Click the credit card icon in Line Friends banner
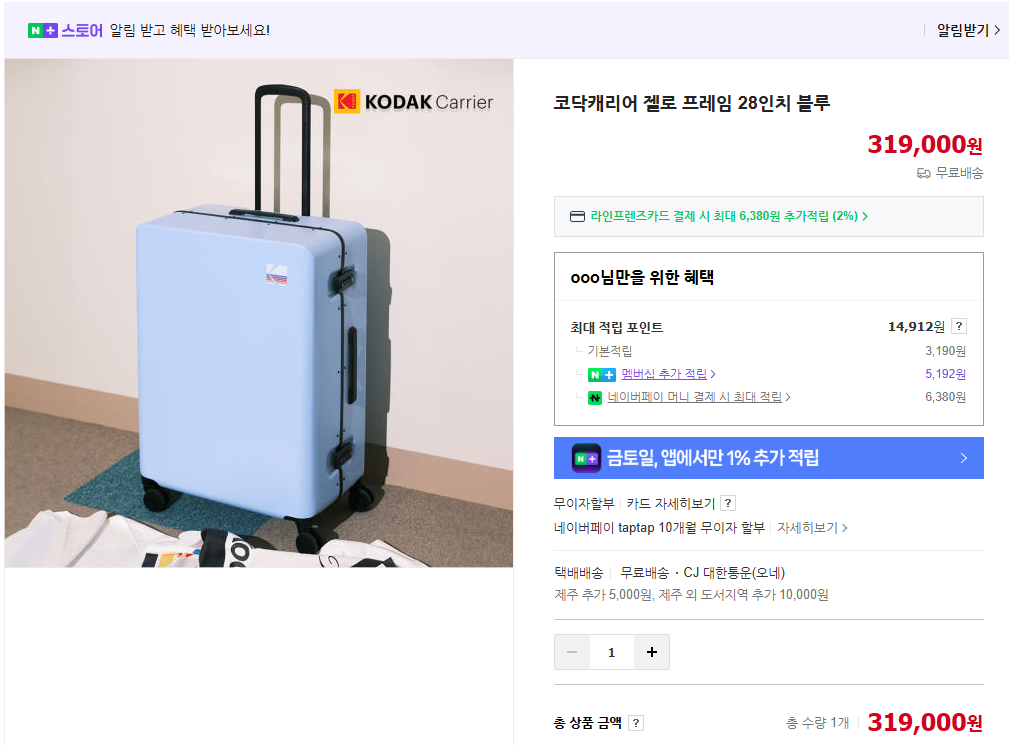The image size is (1009, 746). (x=577, y=216)
